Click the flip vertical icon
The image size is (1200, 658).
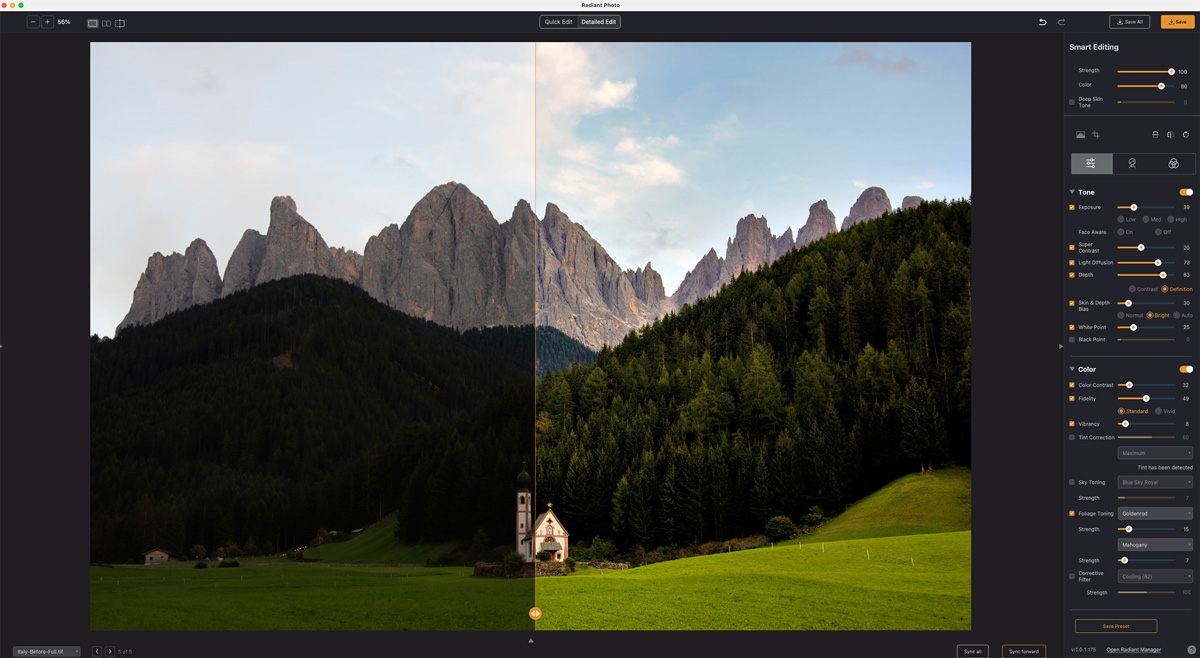click(1155, 135)
